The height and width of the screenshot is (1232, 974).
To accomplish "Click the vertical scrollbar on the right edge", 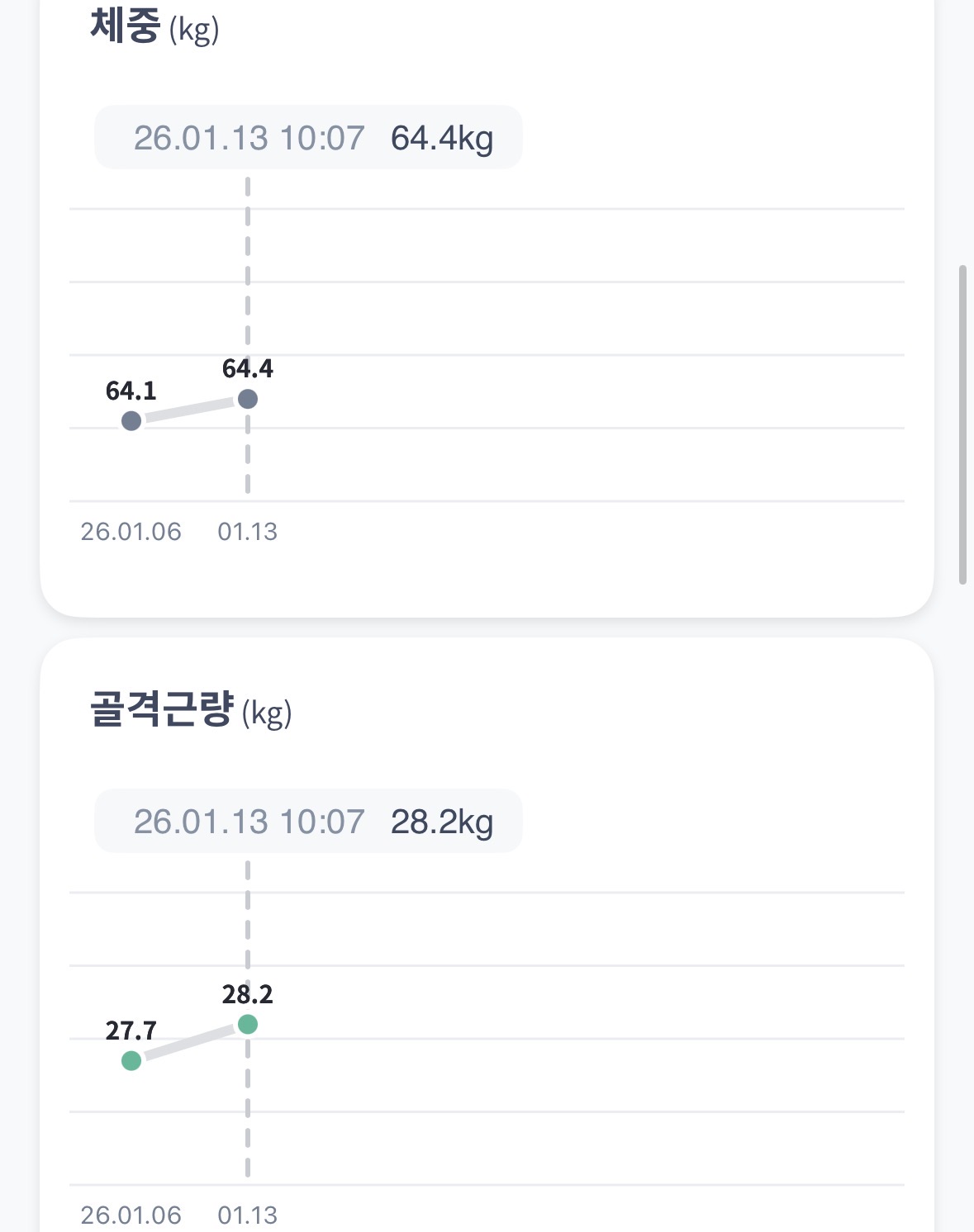I will click(962, 424).
